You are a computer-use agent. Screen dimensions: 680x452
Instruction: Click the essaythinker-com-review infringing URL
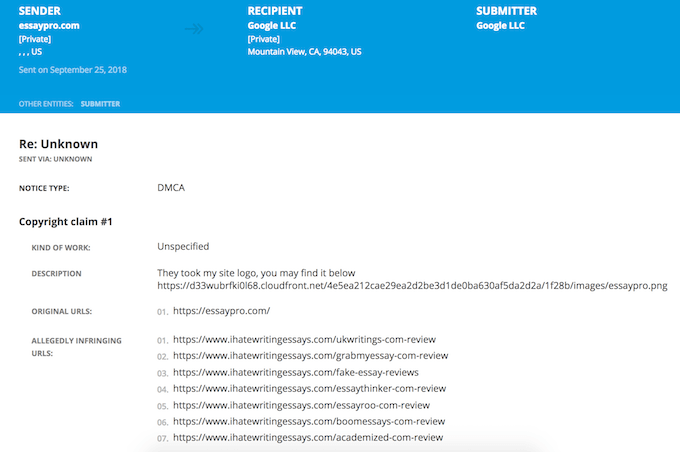(310, 388)
